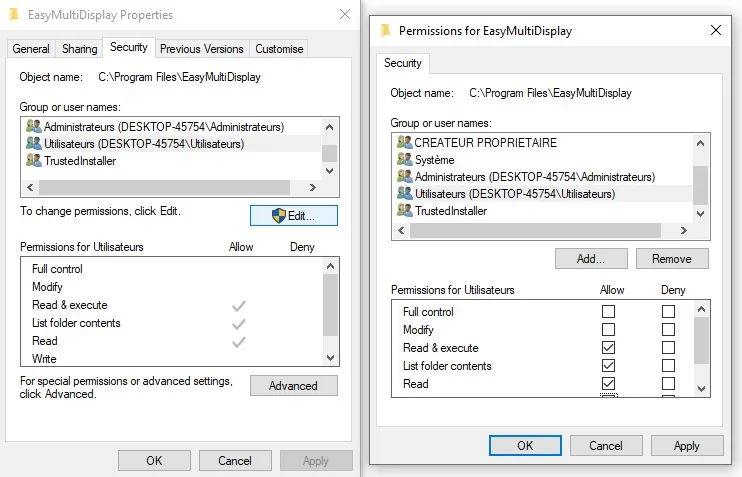Image resolution: width=742 pixels, height=477 pixels.
Task: Click the Utilisateurs group icon in Properties window
Action: coord(34,143)
